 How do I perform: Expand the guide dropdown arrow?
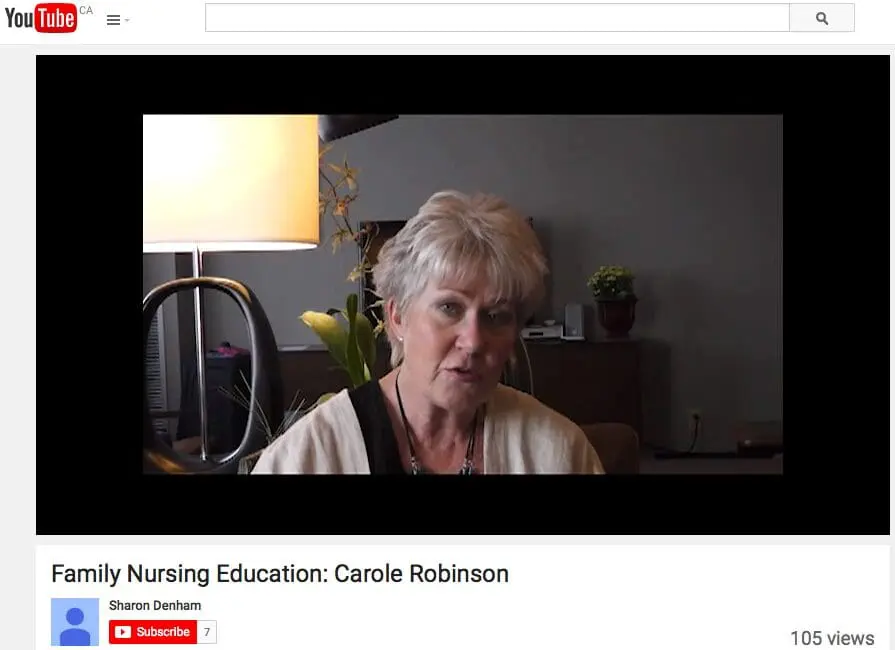127,21
